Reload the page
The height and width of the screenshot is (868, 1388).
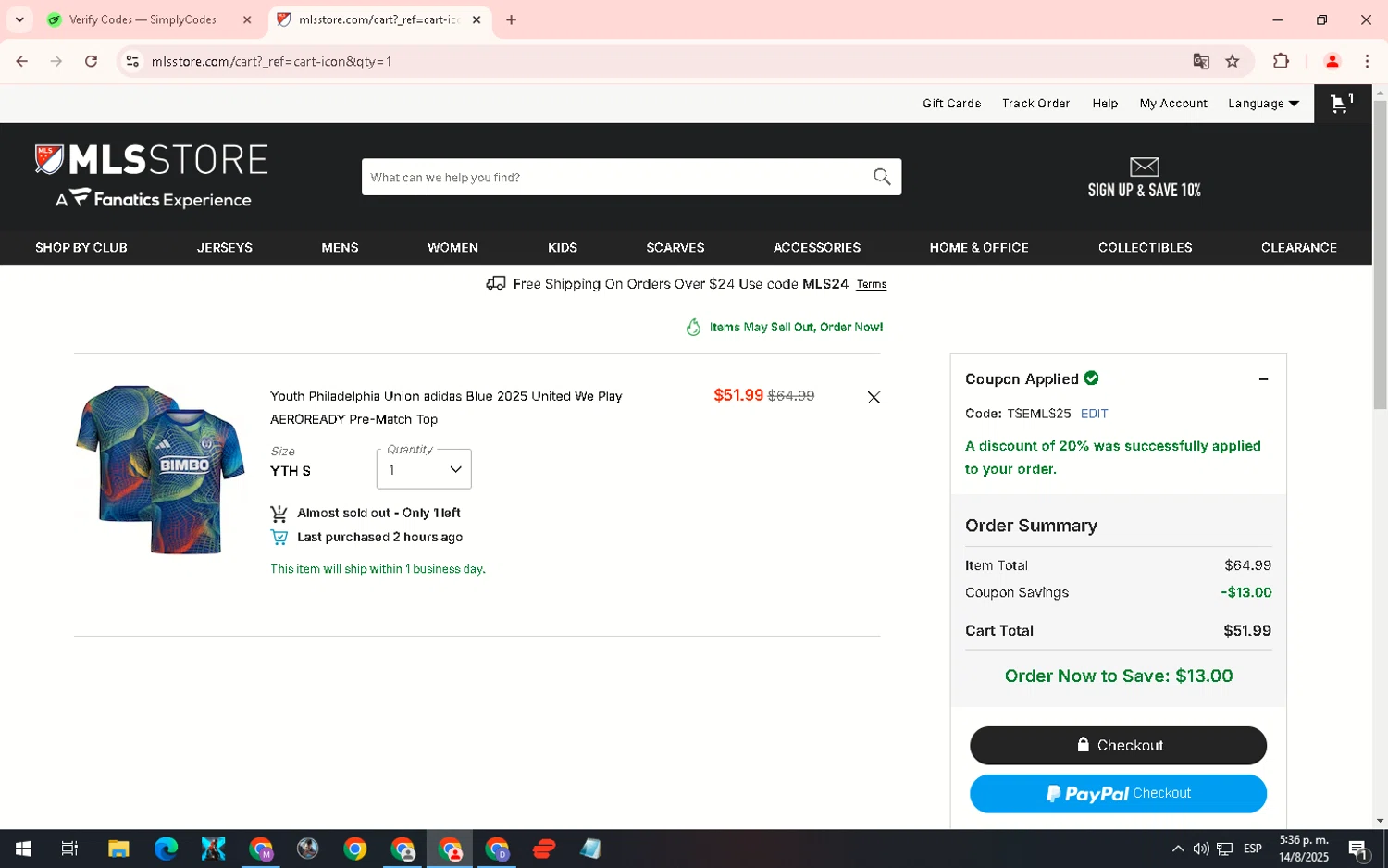91,61
